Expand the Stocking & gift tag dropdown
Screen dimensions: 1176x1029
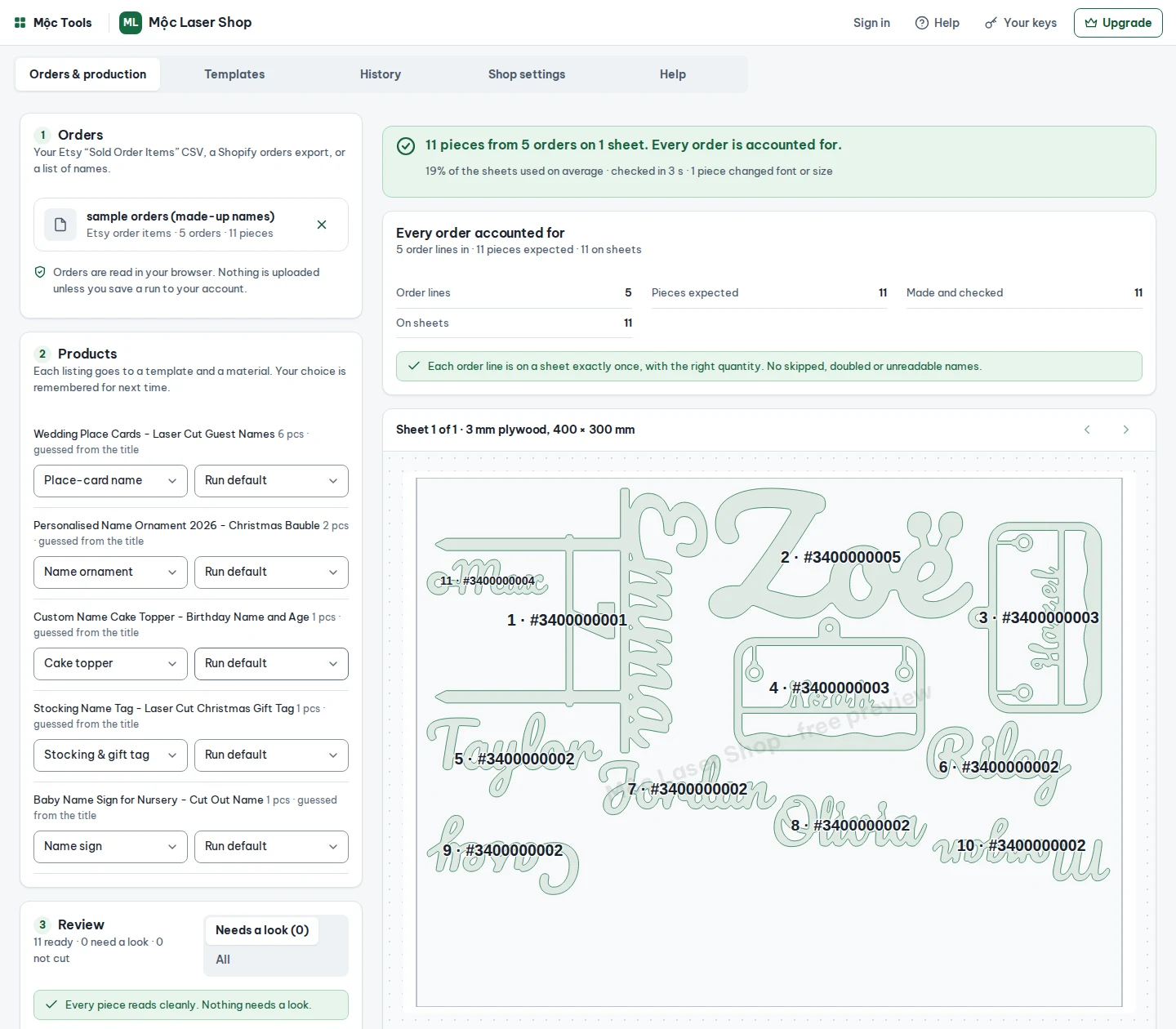pyautogui.click(x=110, y=755)
